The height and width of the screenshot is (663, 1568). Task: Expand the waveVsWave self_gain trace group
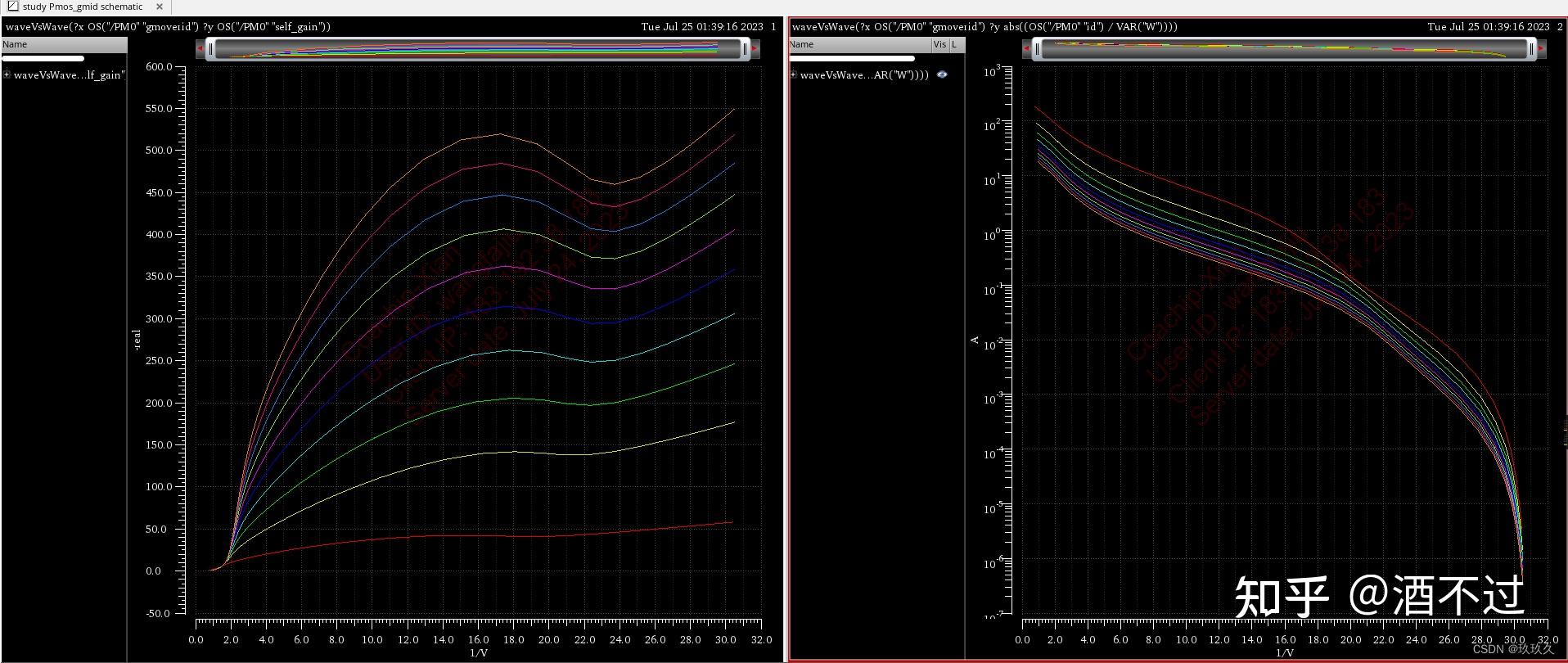click(x=7, y=74)
